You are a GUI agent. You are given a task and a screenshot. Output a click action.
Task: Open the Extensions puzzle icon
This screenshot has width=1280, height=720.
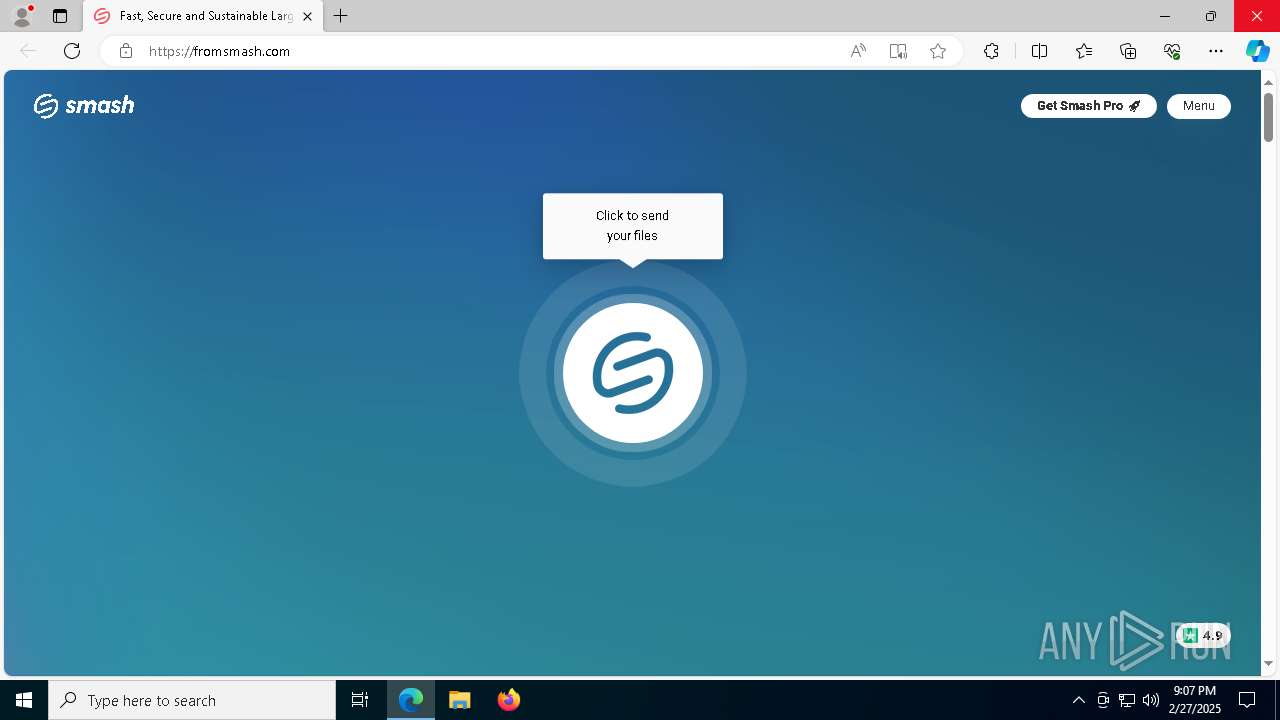point(991,51)
